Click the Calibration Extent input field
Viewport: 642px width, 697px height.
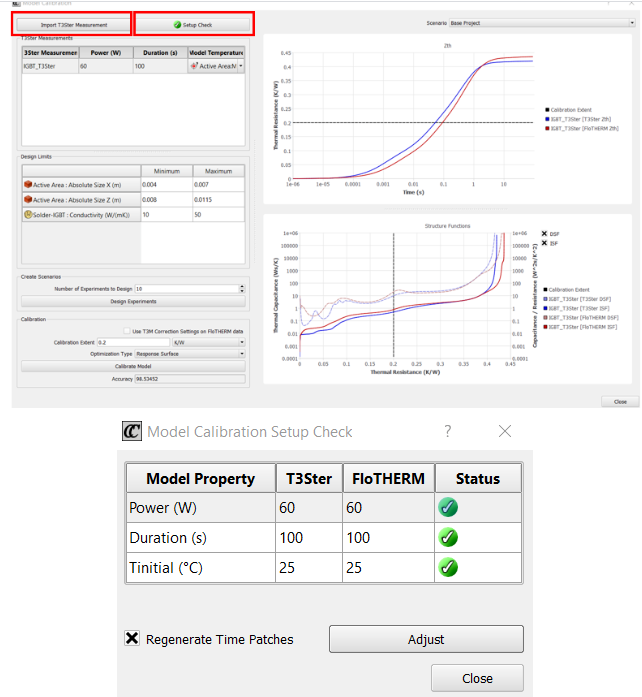[134, 342]
